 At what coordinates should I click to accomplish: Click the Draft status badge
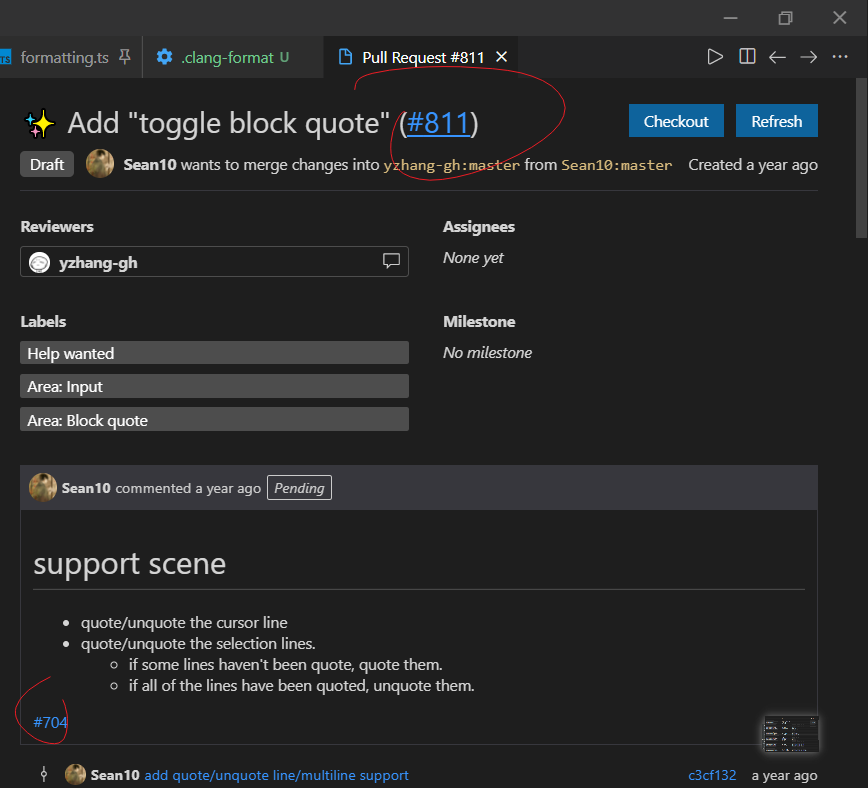[47, 164]
